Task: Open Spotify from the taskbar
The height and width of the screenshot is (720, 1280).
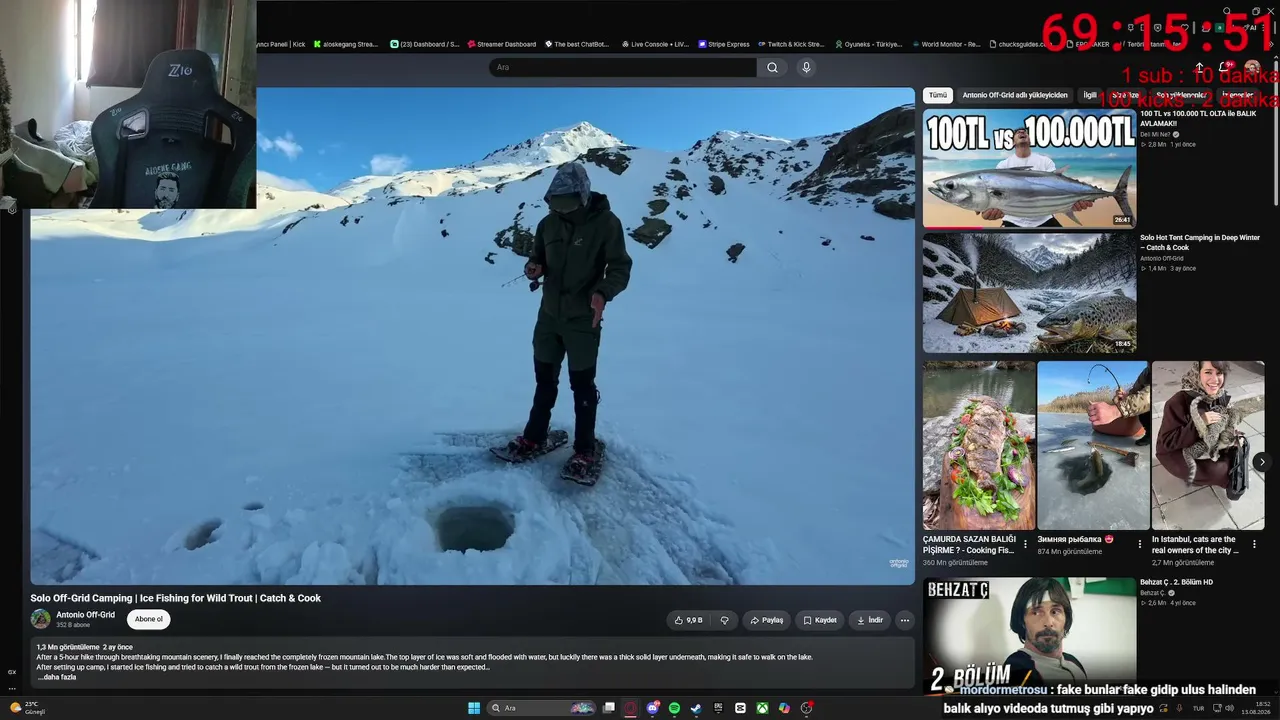Action: click(675, 708)
